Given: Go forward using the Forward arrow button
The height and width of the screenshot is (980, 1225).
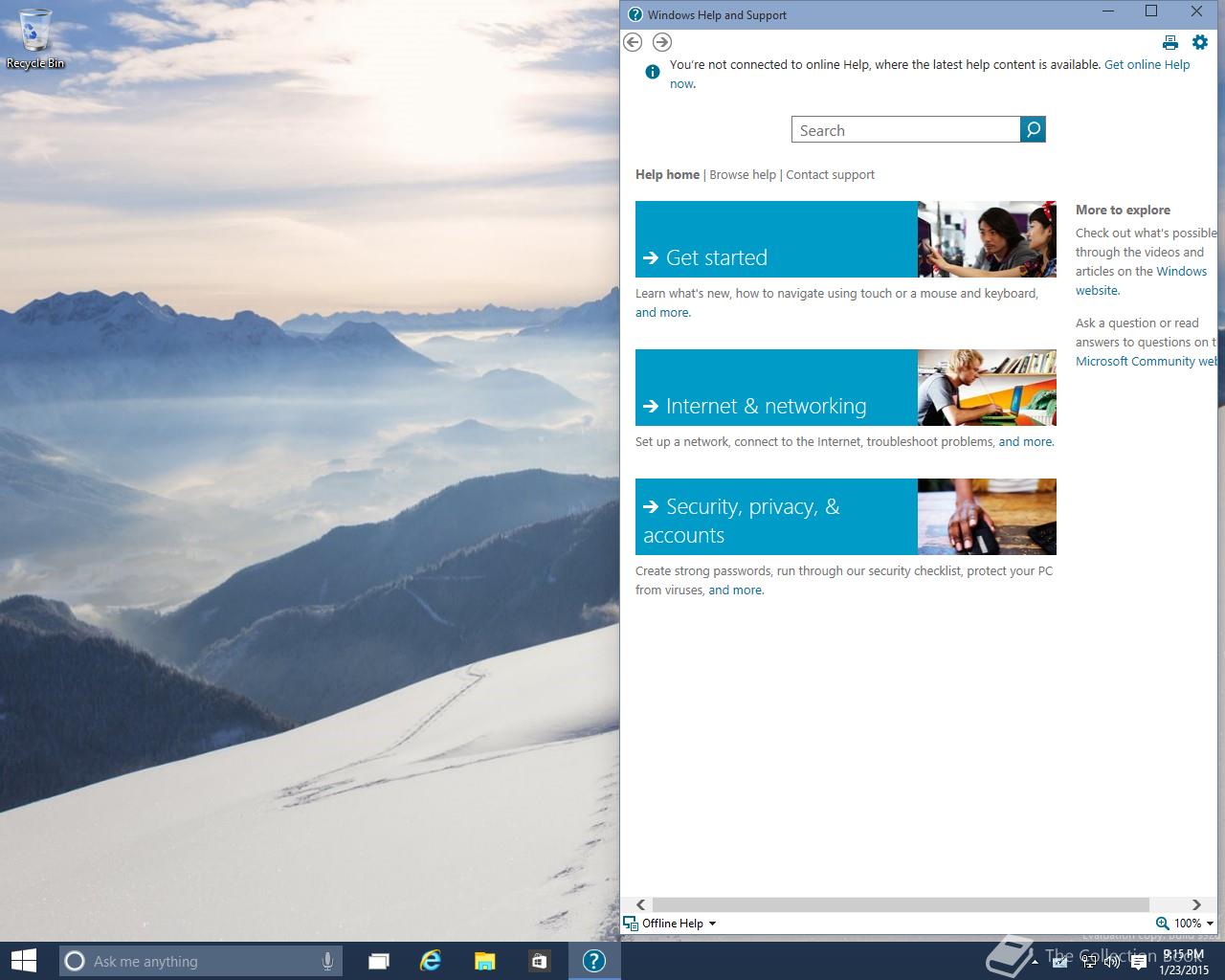Looking at the screenshot, I should pyautogui.click(x=662, y=42).
